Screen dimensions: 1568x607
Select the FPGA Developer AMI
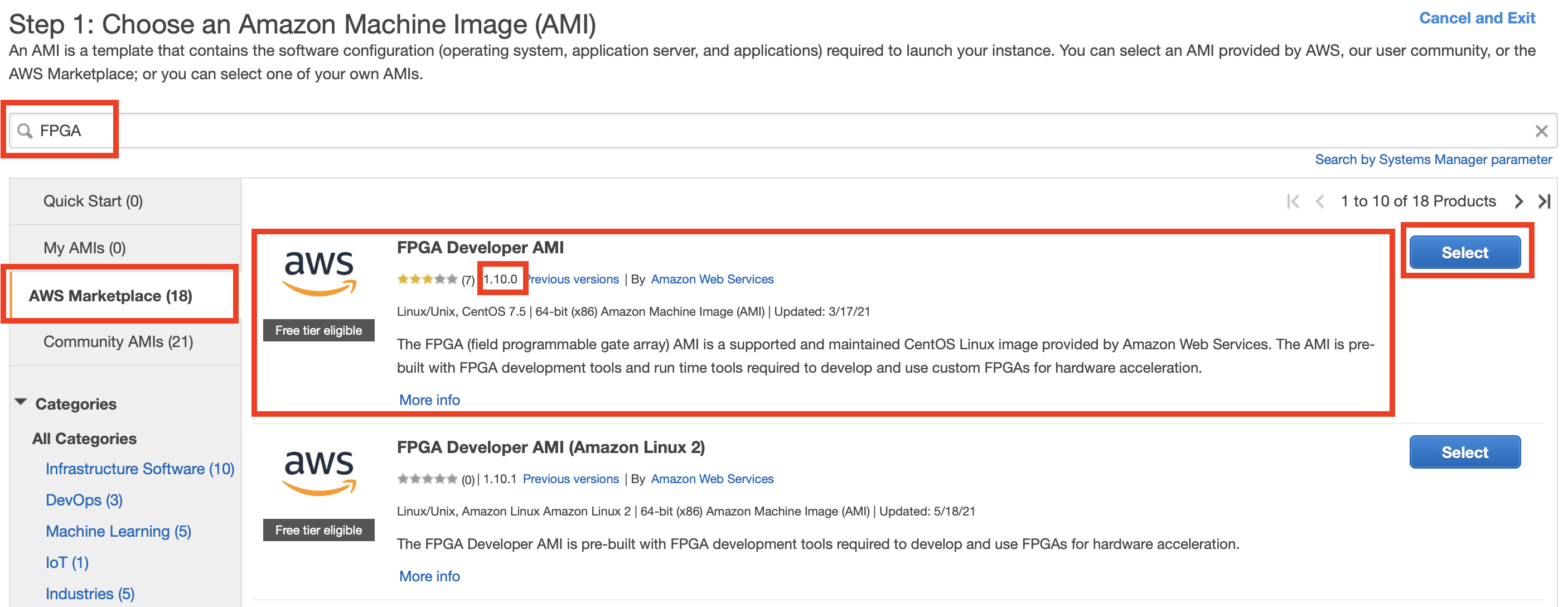point(1464,253)
